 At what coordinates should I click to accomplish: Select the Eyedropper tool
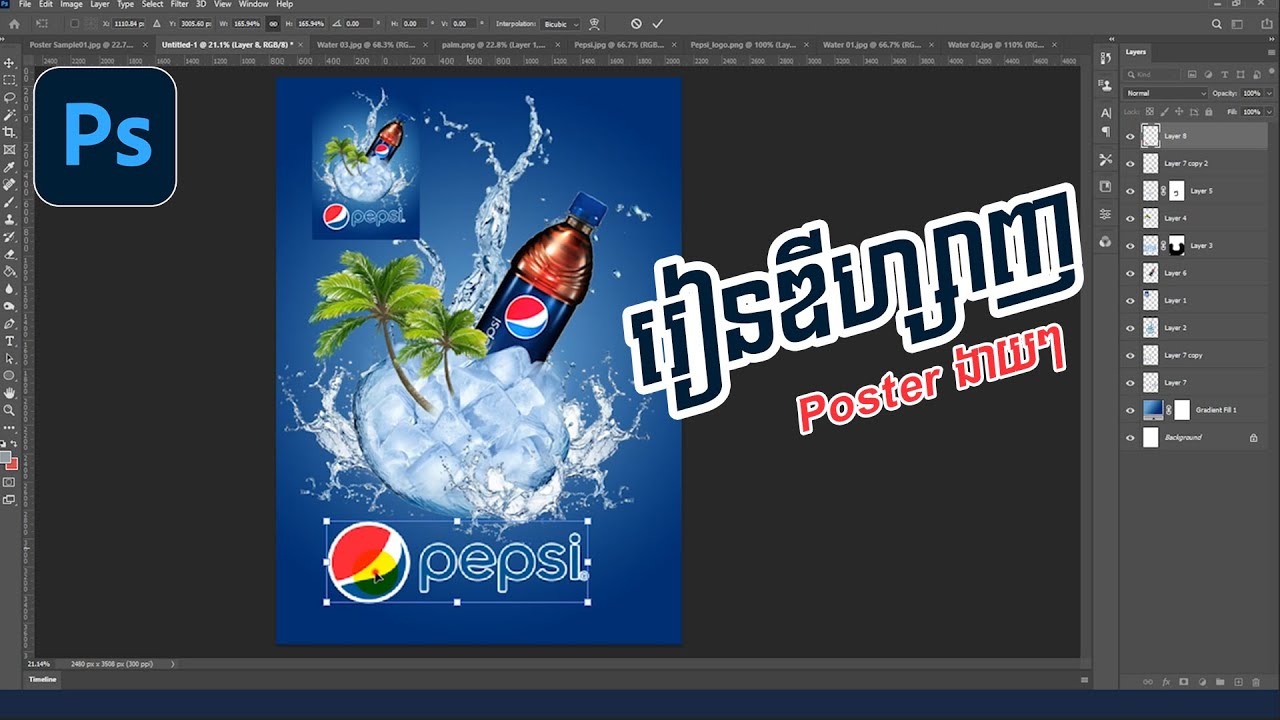(9, 167)
